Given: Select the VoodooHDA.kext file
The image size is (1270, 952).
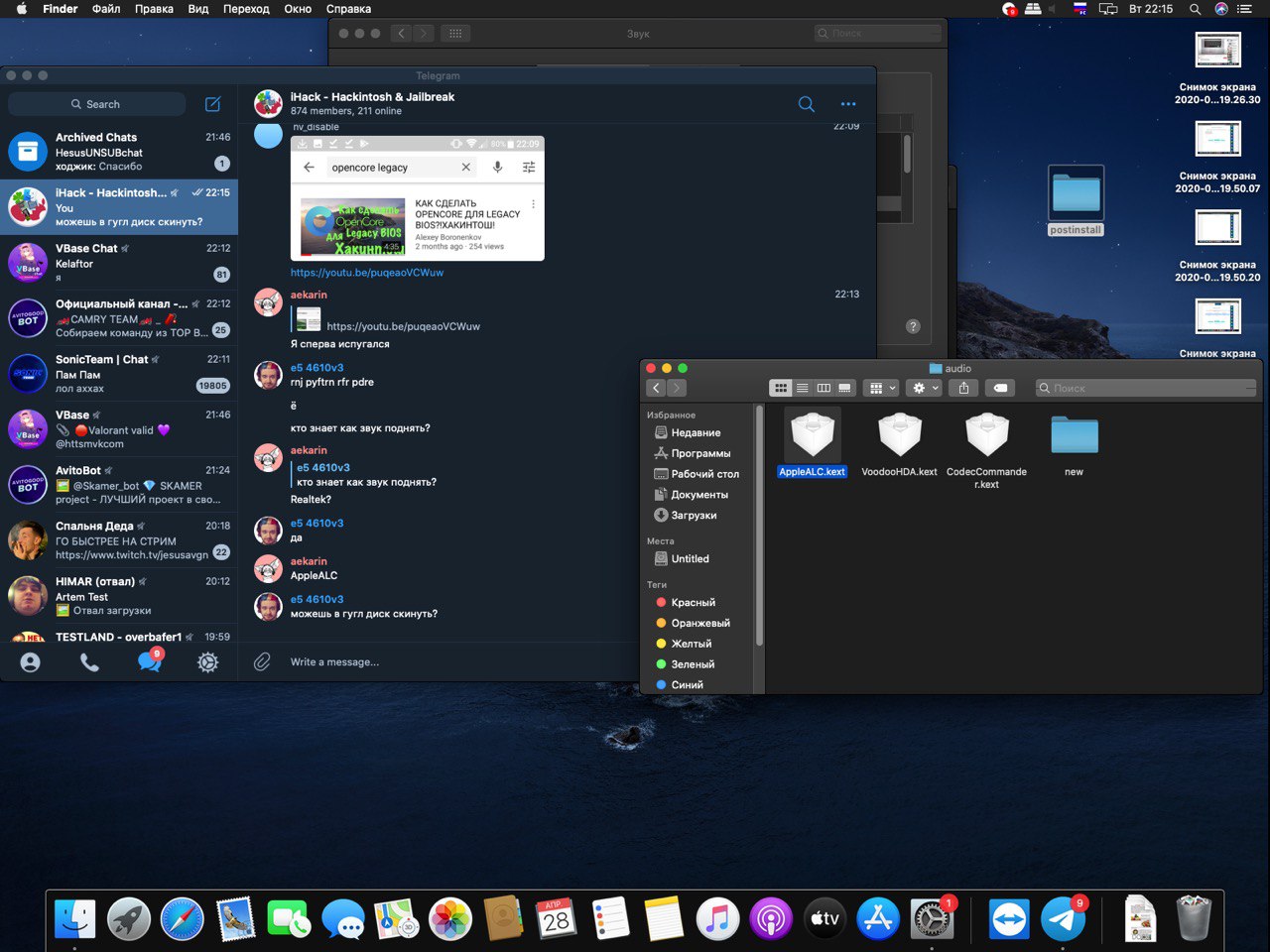Looking at the screenshot, I should [x=899, y=444].
